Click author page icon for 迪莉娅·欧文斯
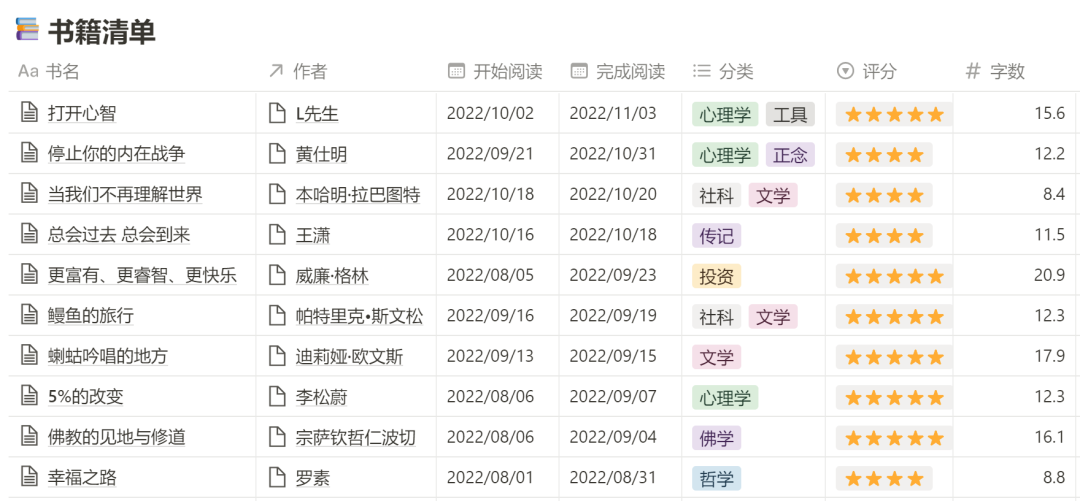The height and width of the screenshot is (501, 1080). [277, 356]
